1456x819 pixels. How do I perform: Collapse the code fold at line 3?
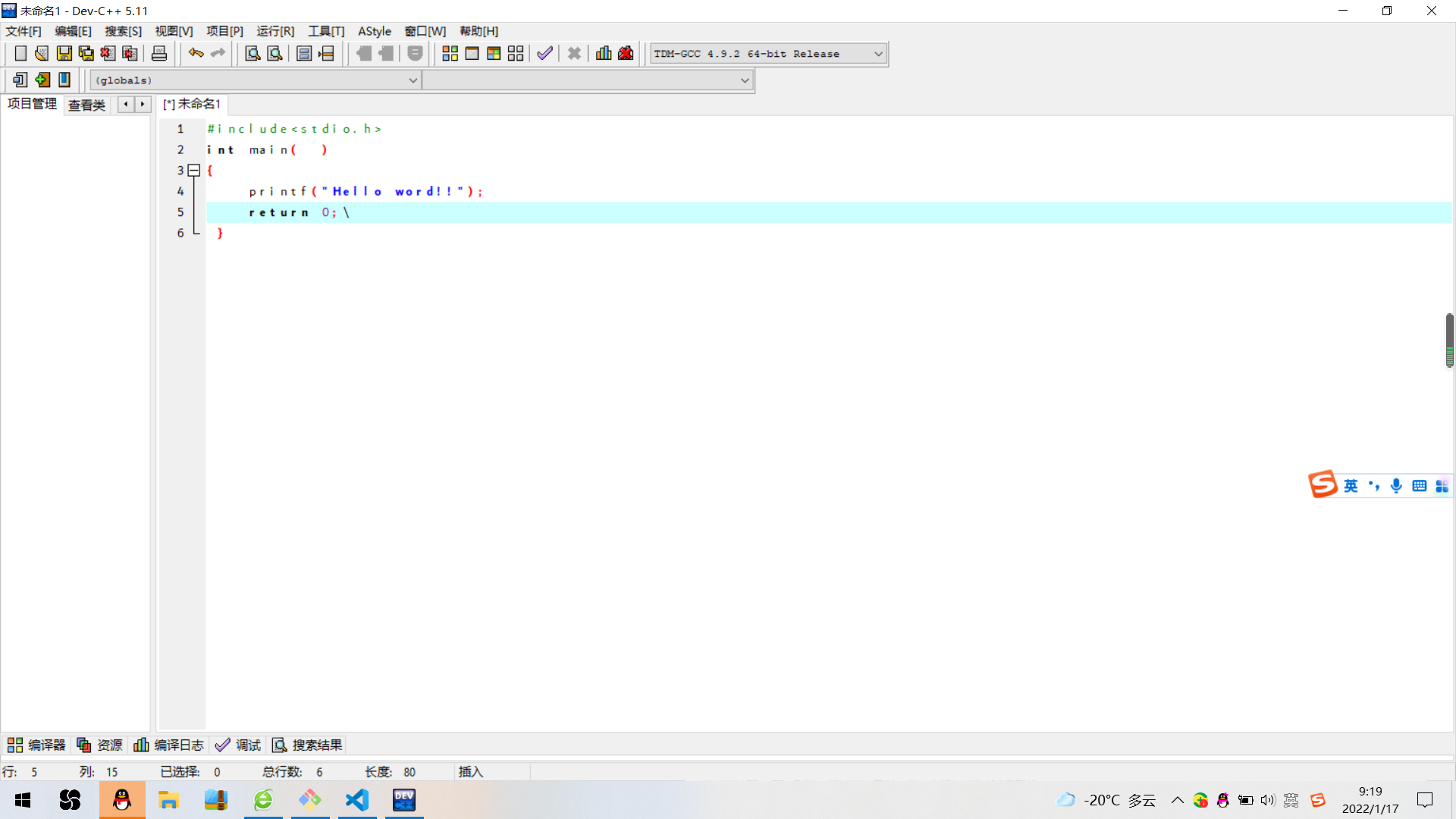194,171
